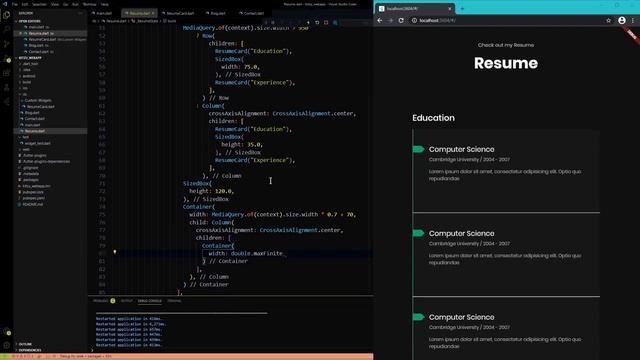The height and width of the screenshot is (360, 640).
Task: Click the Education heading on the web page
Action: coord(433,118)
